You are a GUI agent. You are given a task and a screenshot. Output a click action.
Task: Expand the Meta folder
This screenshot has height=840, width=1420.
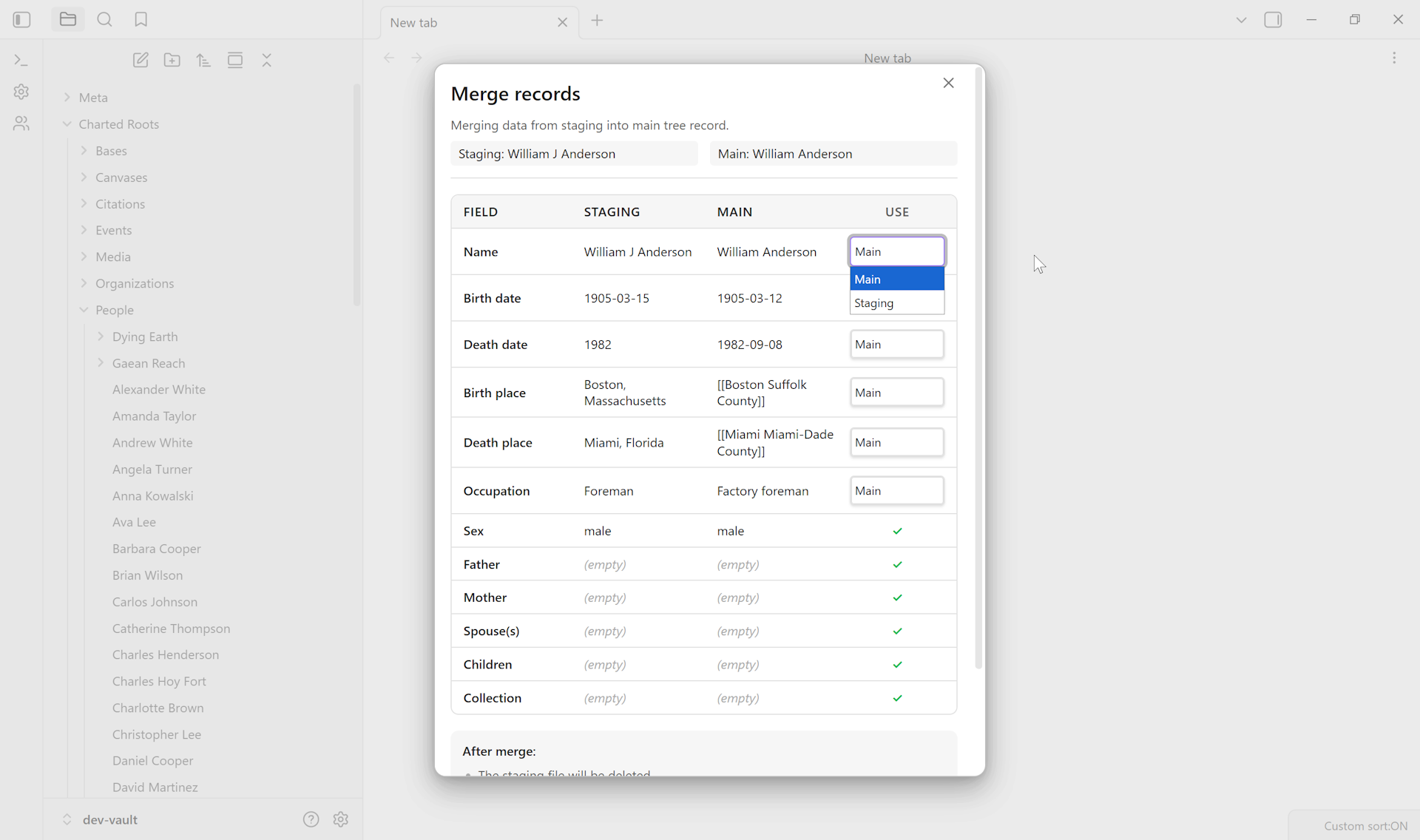tap(67, 98)
